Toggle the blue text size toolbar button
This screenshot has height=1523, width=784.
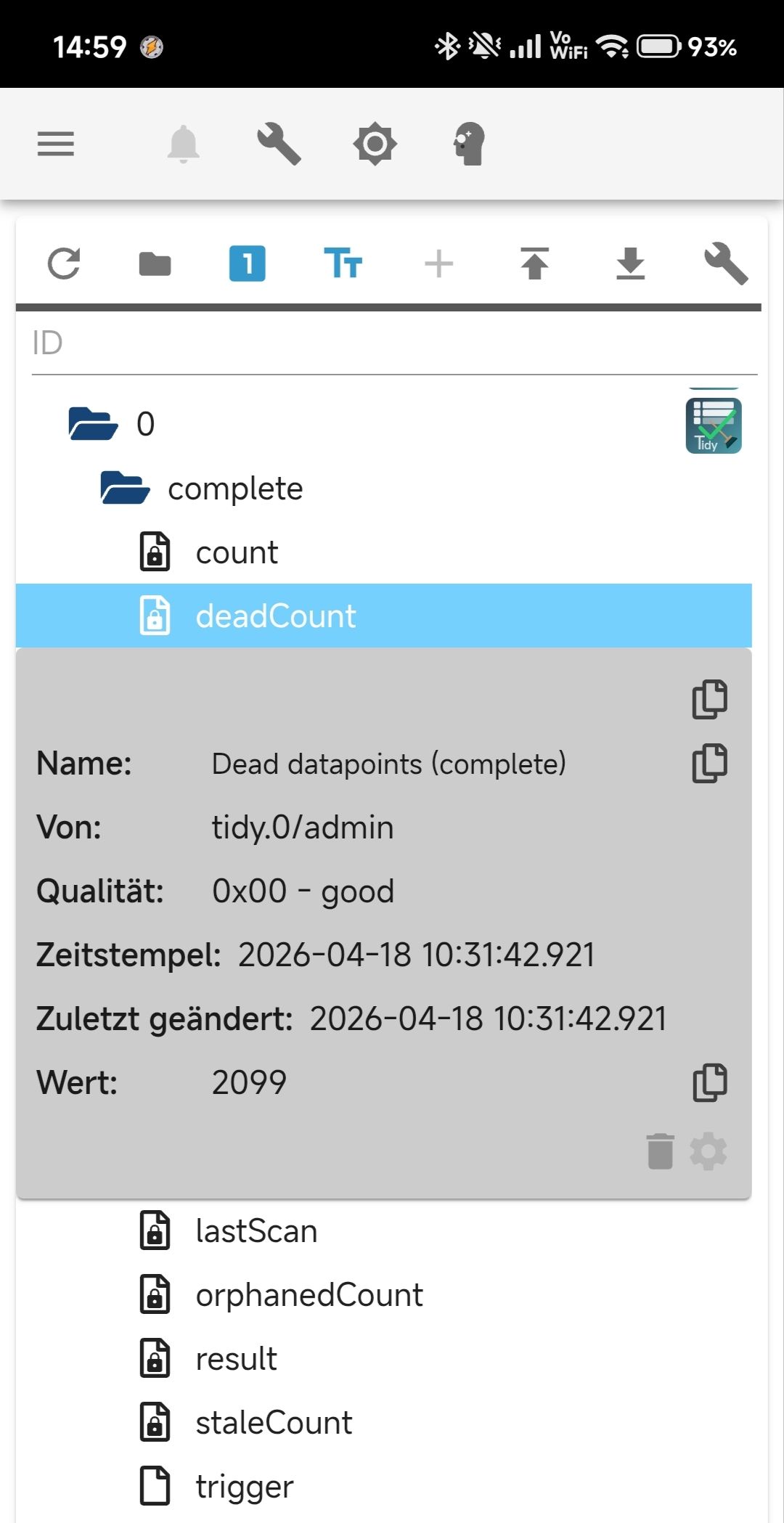[343, 264]
